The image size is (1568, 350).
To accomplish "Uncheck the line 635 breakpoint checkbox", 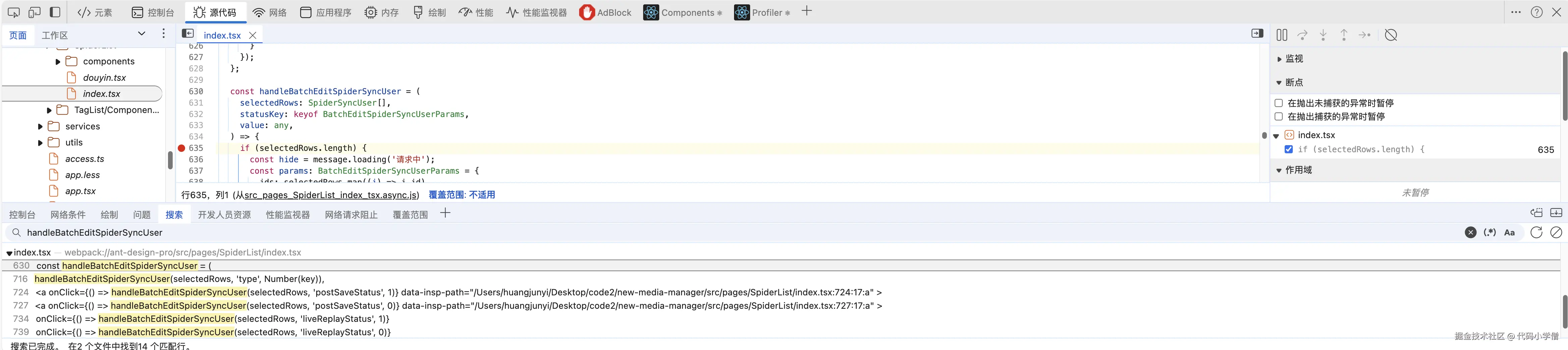I will (1288, 149).
